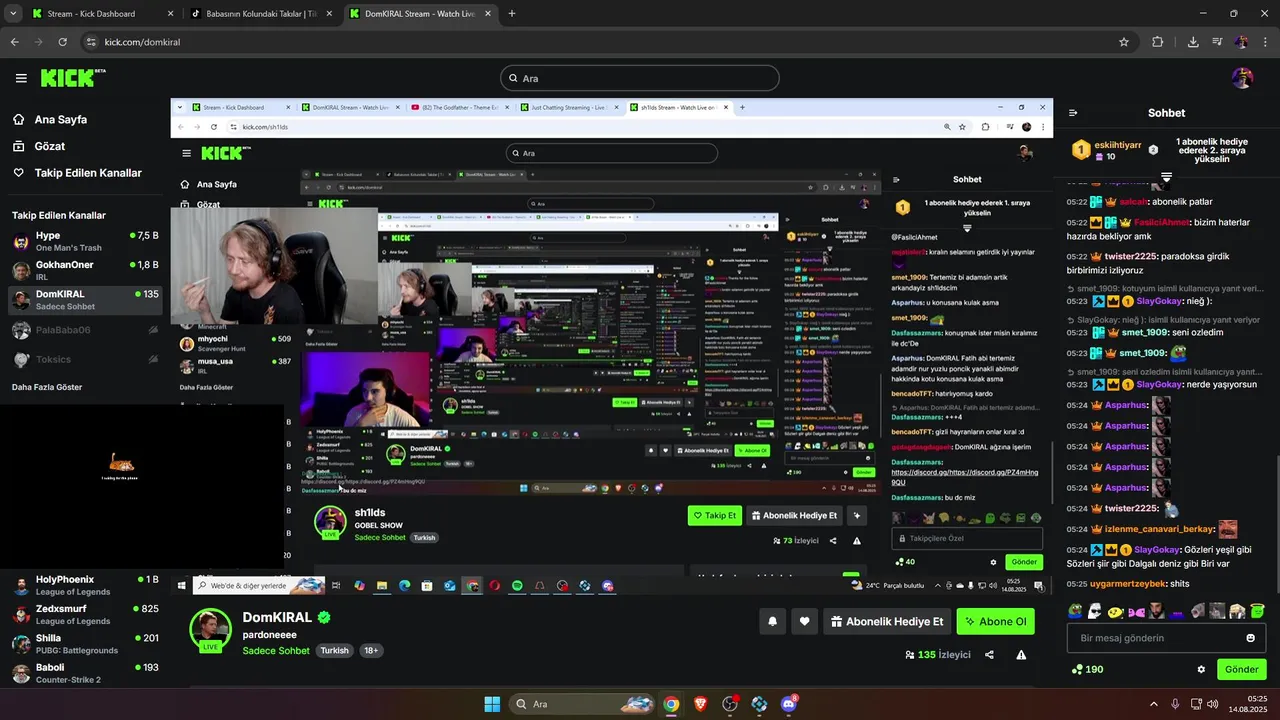Click the Abonelik Hediye Et button
Image resolution: width=1280 pixels, height=720 pixels.
[886, 621]
